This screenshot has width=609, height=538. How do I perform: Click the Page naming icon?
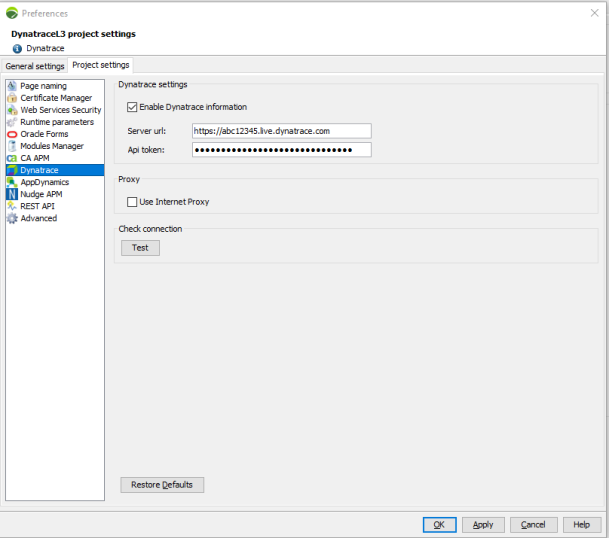[x=12, y=86]
